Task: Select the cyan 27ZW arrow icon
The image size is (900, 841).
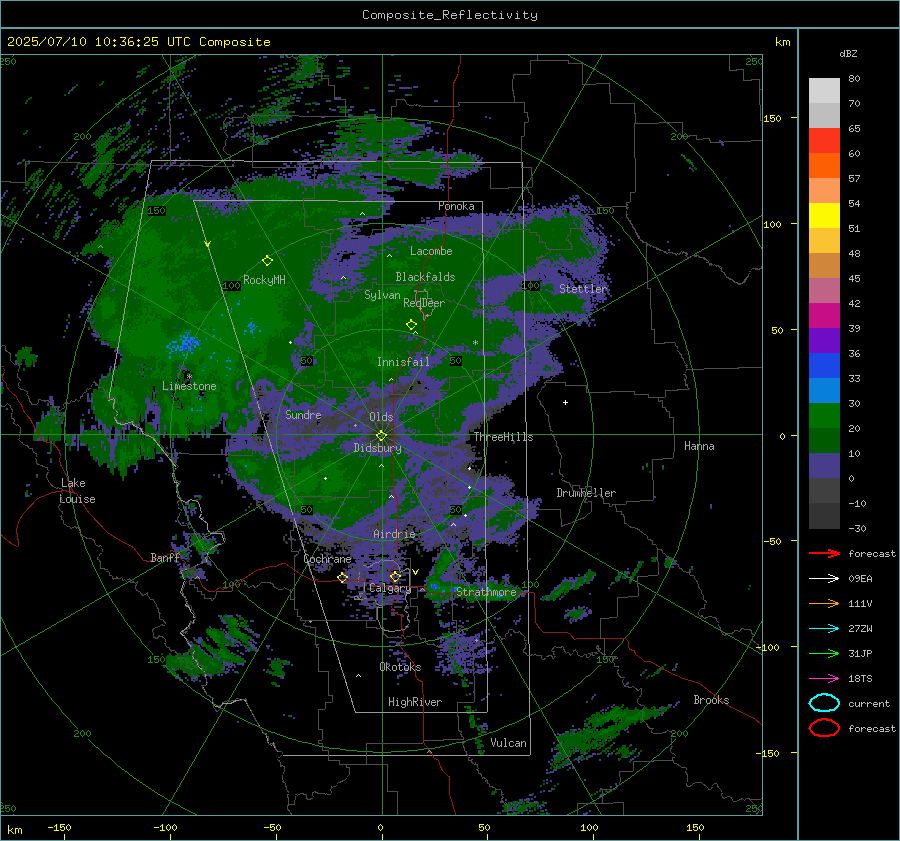Action: click(x=824, y=629)
